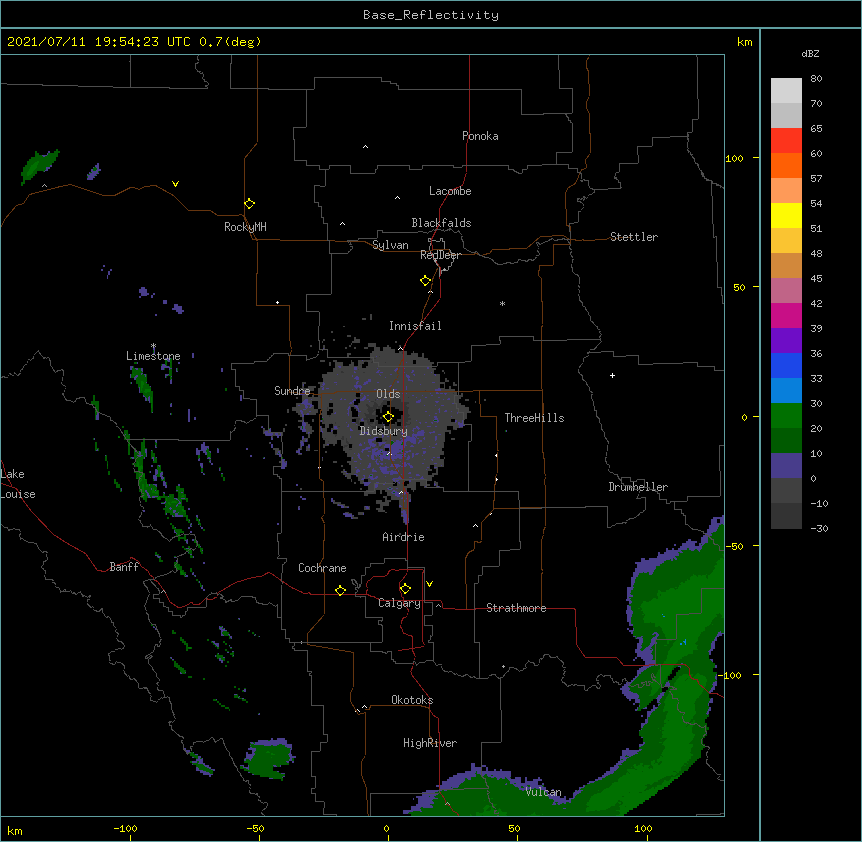Image resolution: width=862 pixels, height=842 pixels.
Task: Click the Strathmore label
Action: (x=516, y=608)
